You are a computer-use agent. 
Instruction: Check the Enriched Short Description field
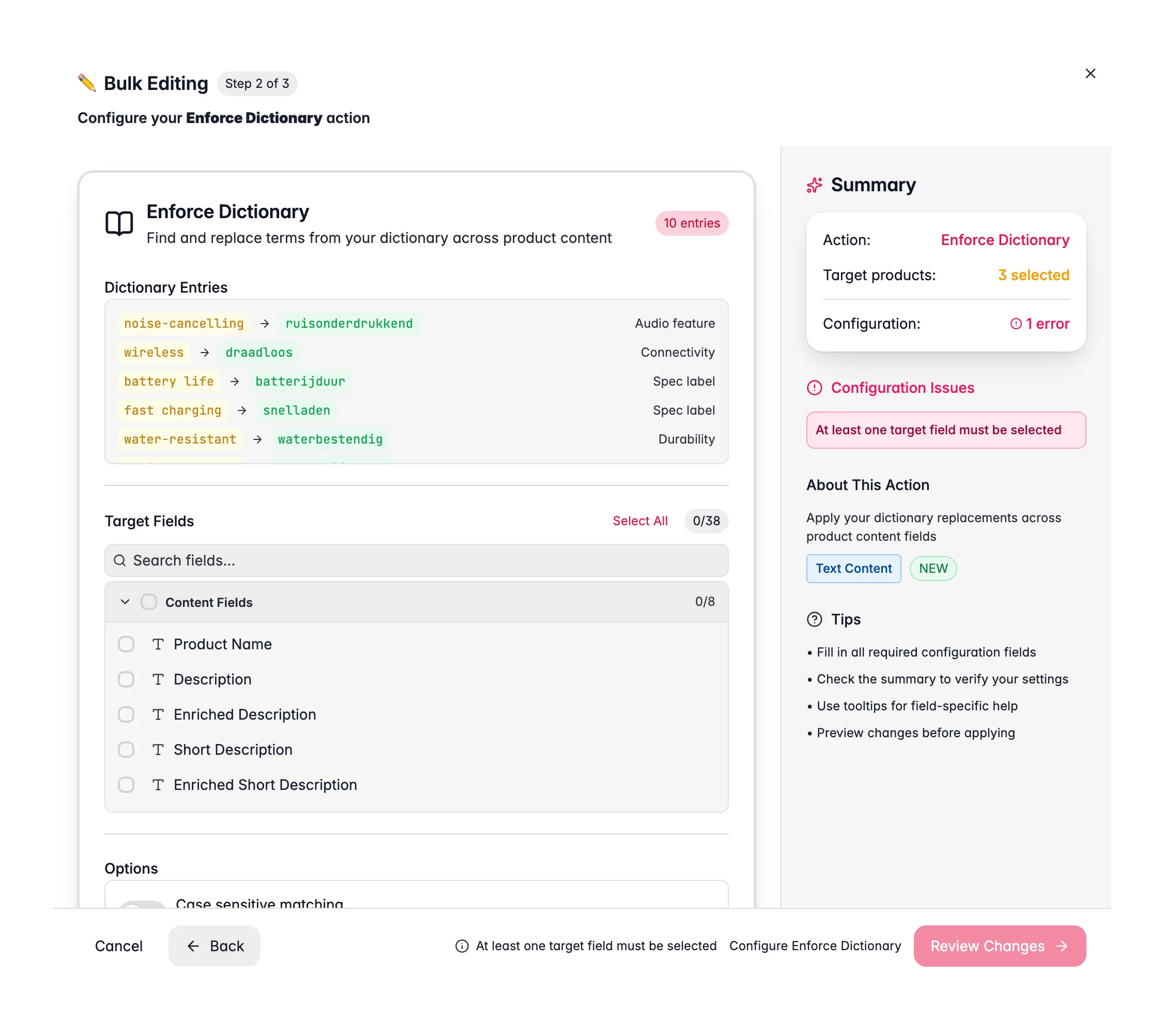pos(126,785)
